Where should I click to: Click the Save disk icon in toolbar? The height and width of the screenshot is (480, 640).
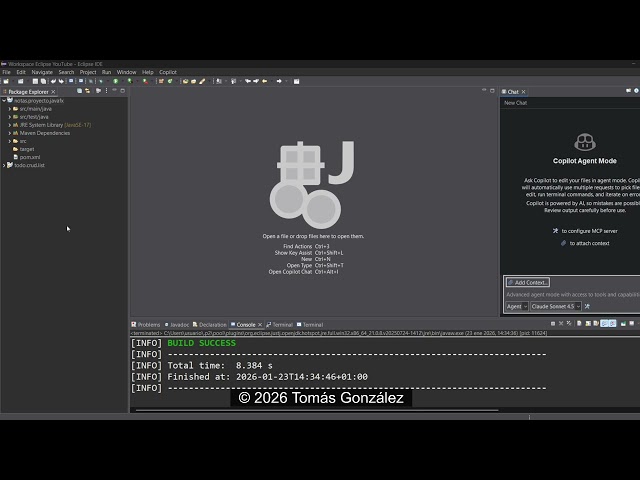[35, 81]
